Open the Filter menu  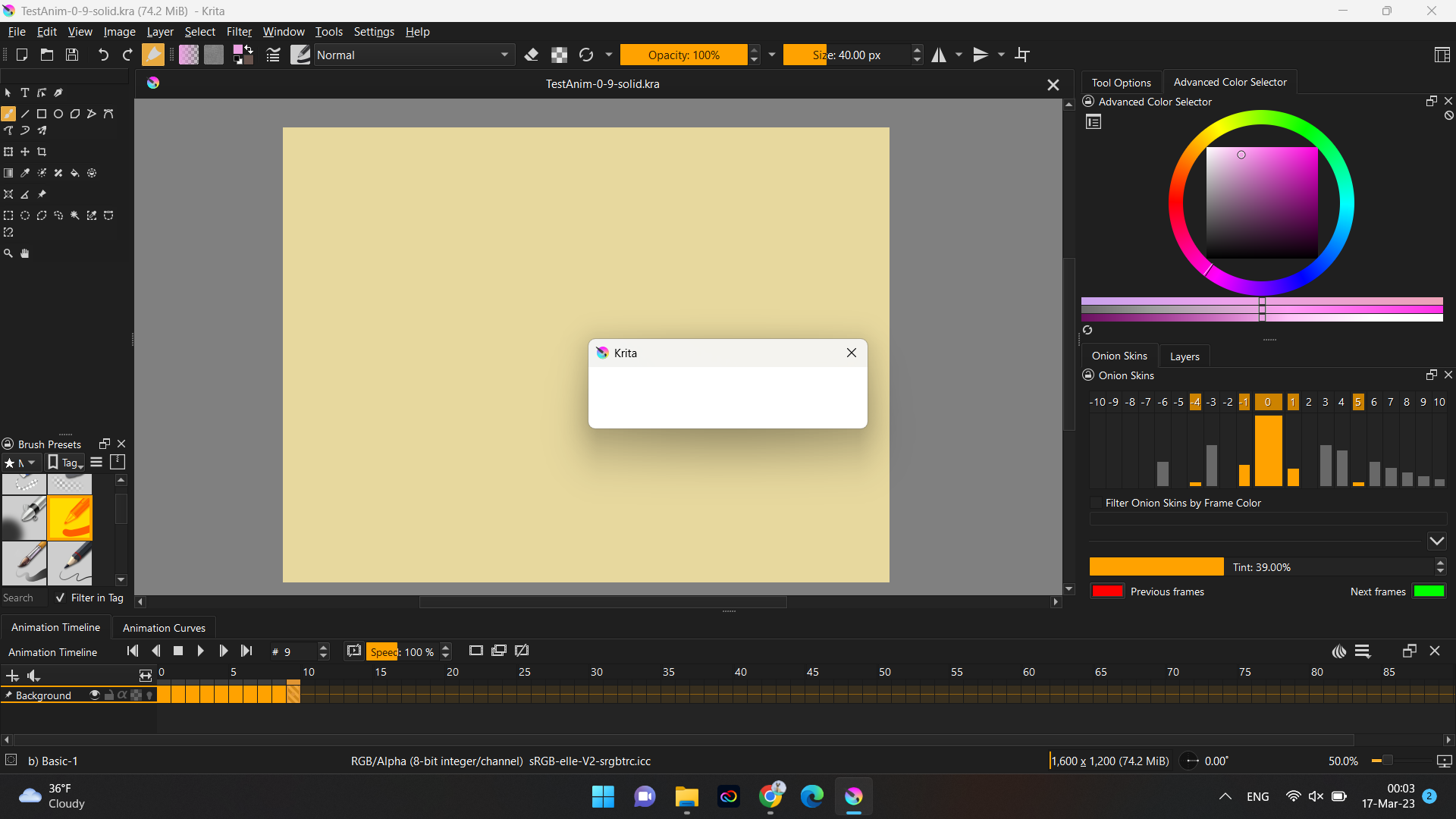[x=239, y=31]
